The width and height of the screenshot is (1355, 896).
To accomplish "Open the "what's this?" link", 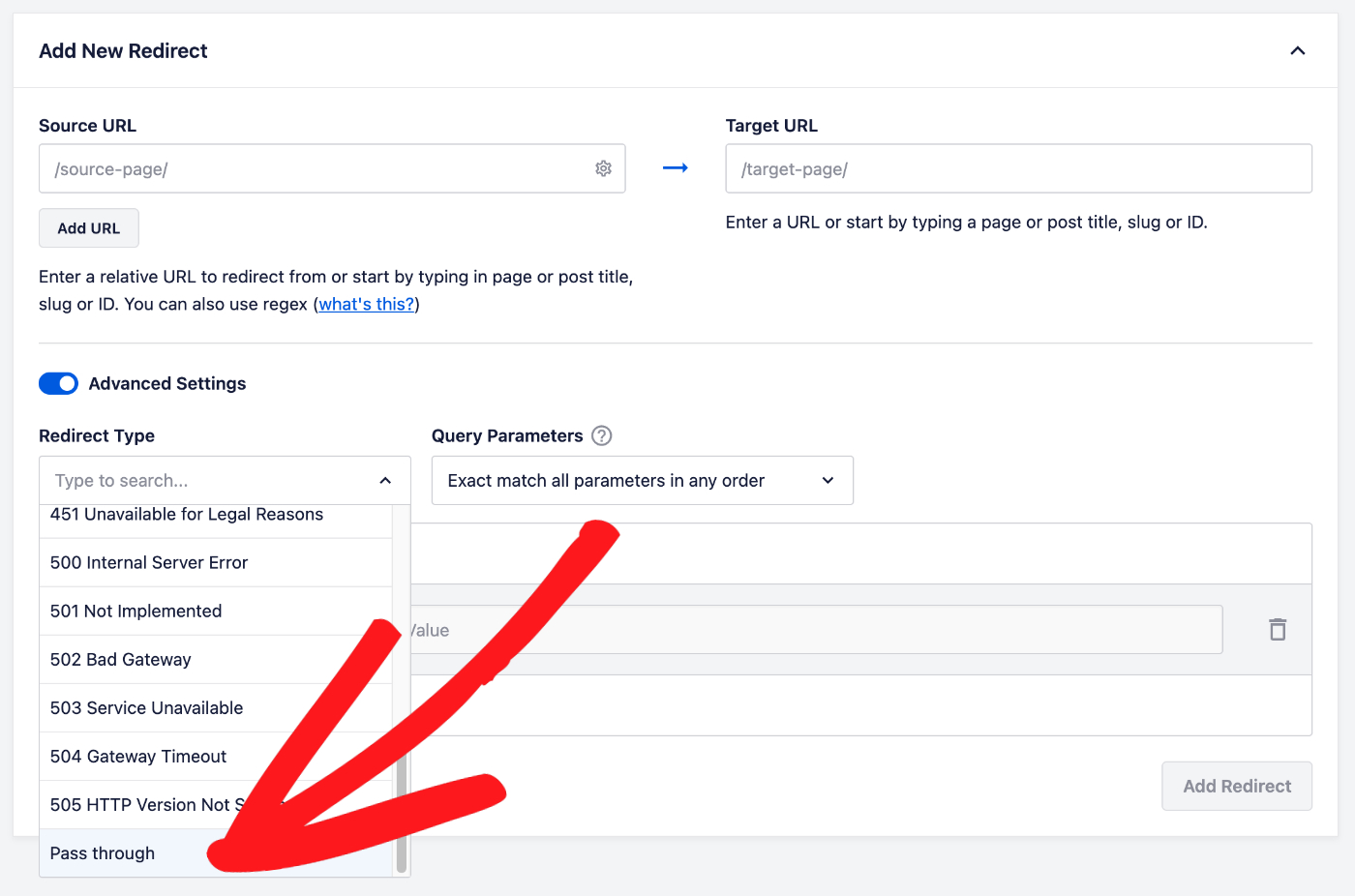I will coord(366,304).
